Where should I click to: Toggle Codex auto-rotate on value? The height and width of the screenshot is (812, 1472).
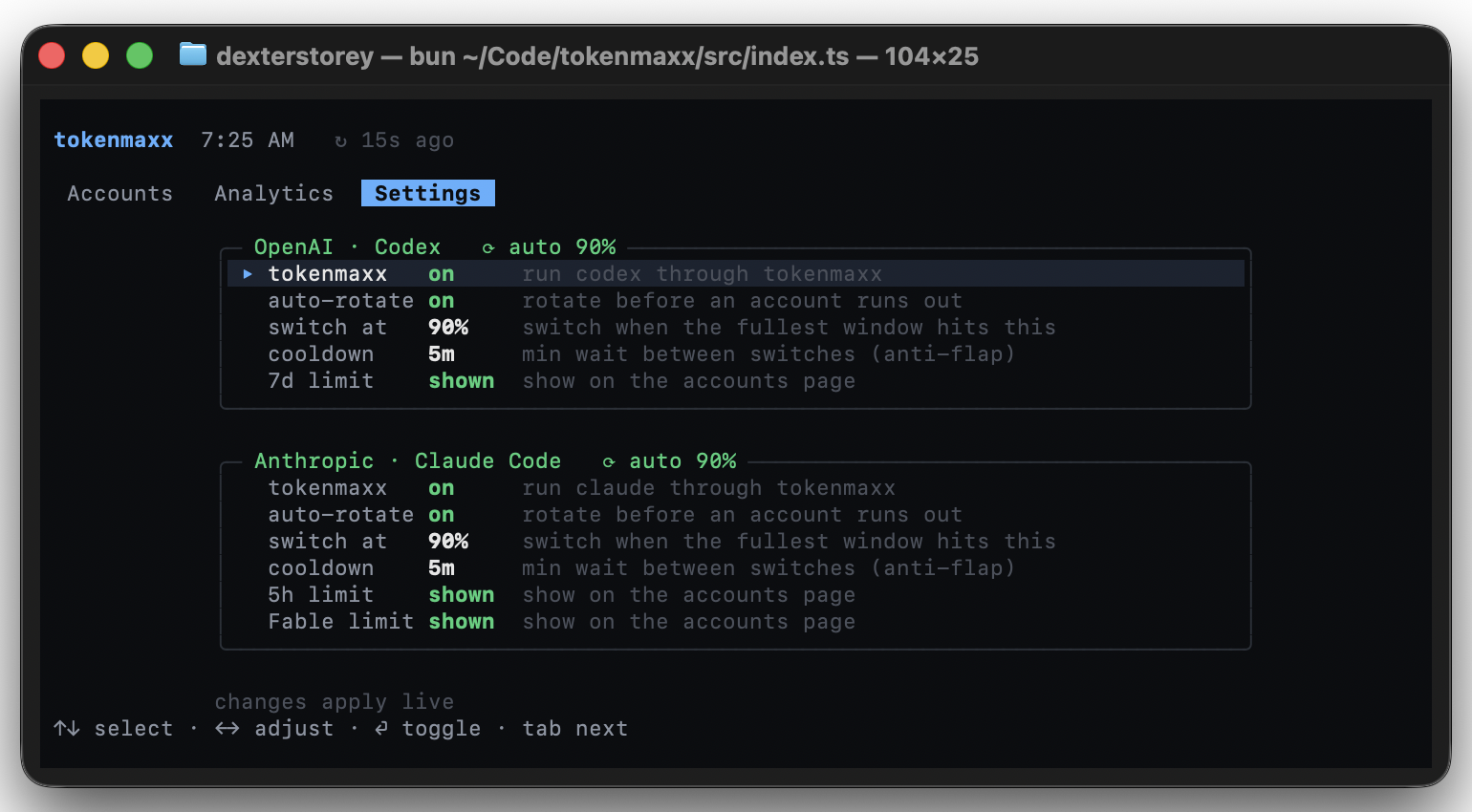coord(442,301)
